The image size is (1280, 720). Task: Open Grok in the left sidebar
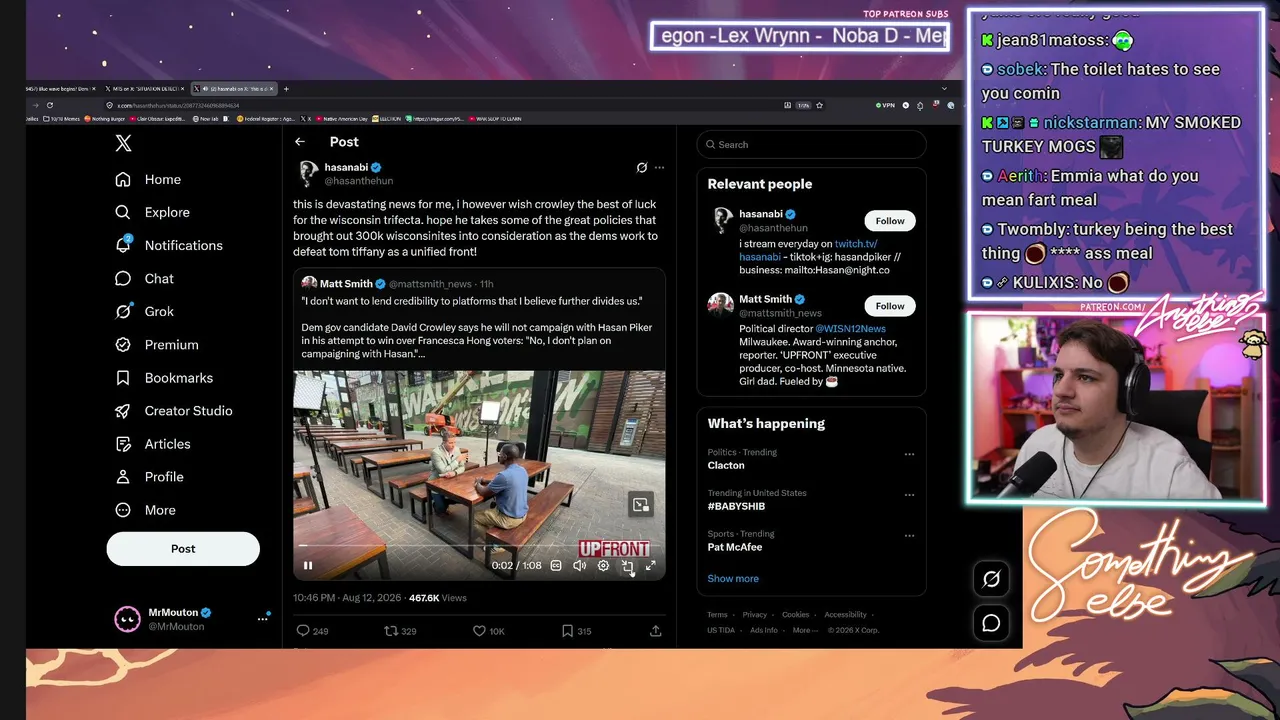(144, 311)
